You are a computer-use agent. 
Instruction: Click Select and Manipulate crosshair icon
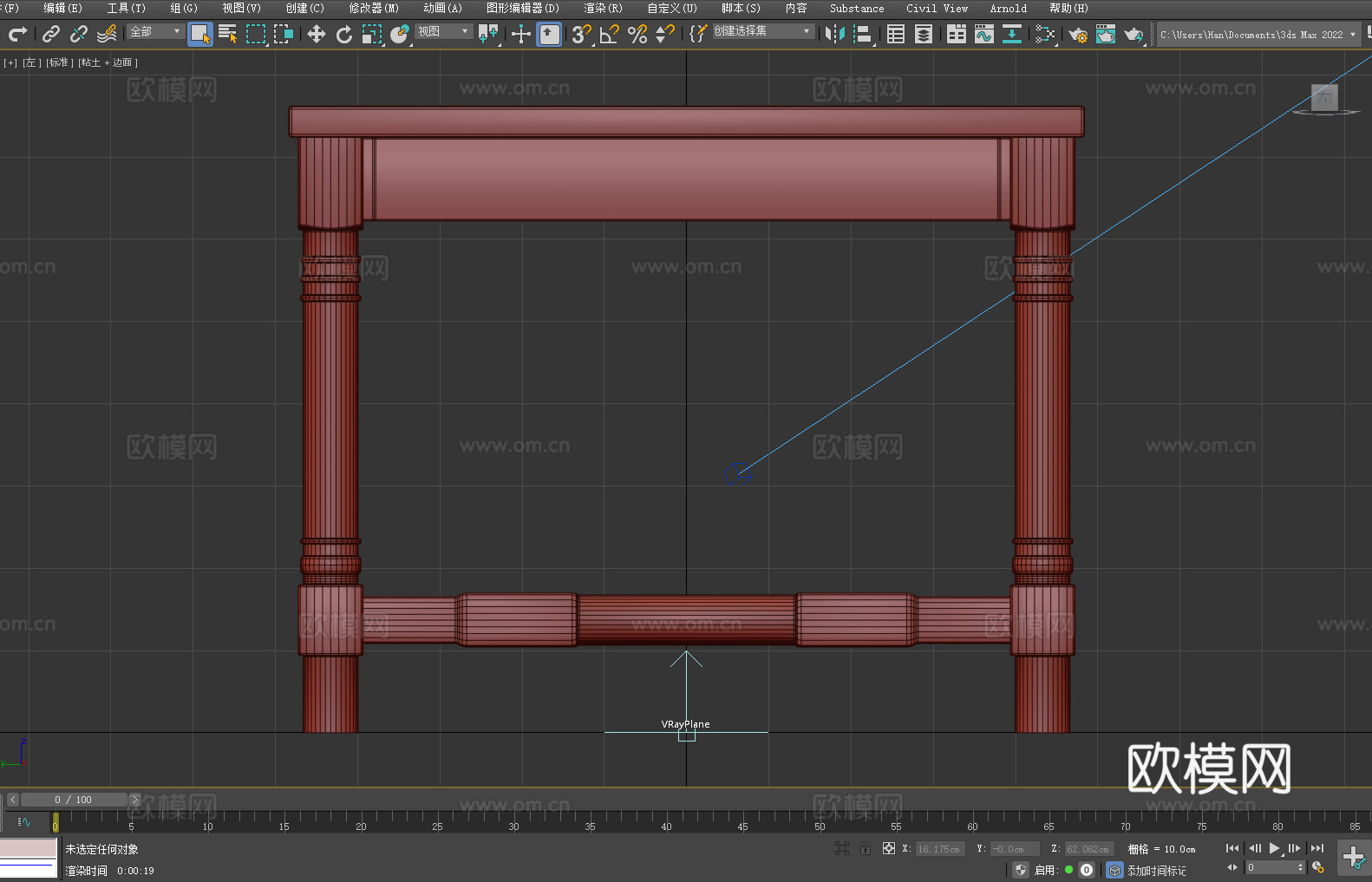pyautogui.click(x=521, y=34)
